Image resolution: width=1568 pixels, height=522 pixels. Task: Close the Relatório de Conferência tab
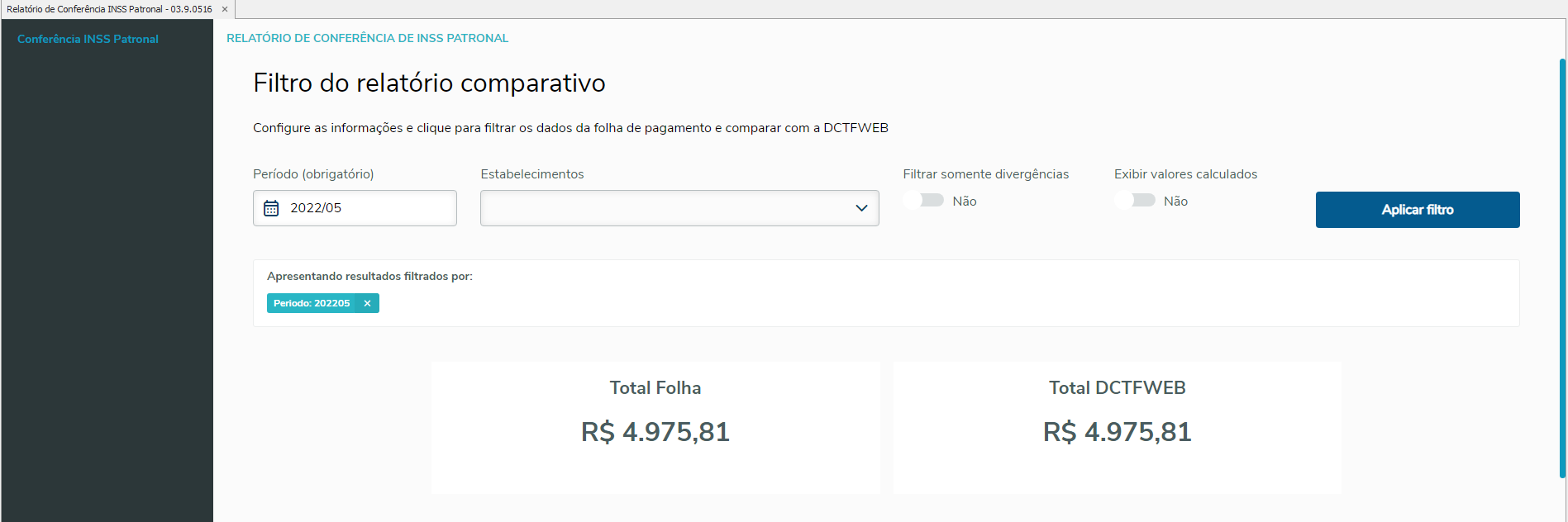click(225, 9)
